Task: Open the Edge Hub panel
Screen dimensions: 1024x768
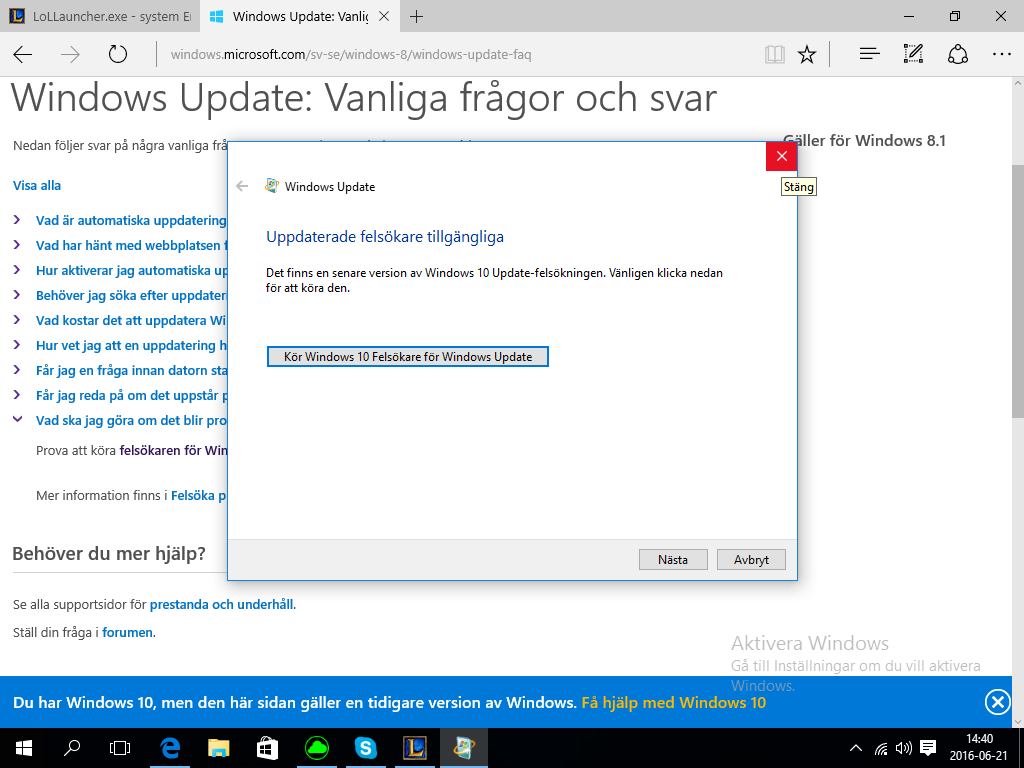Action: (869, 54)
